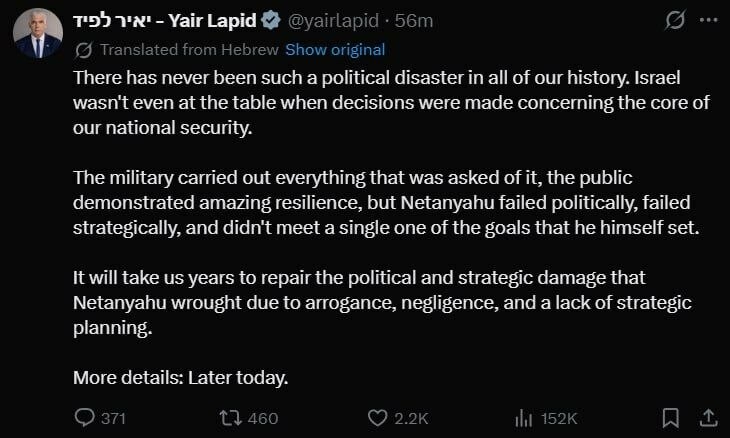Screen dimensions: 730x438
Task: Open the @yairlapid handle link
Action: (333, 20)
